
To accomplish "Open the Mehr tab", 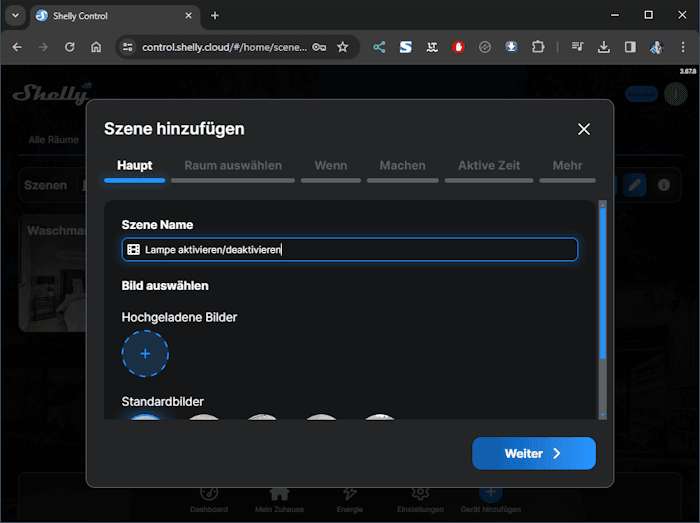I will tap(567, 166).
